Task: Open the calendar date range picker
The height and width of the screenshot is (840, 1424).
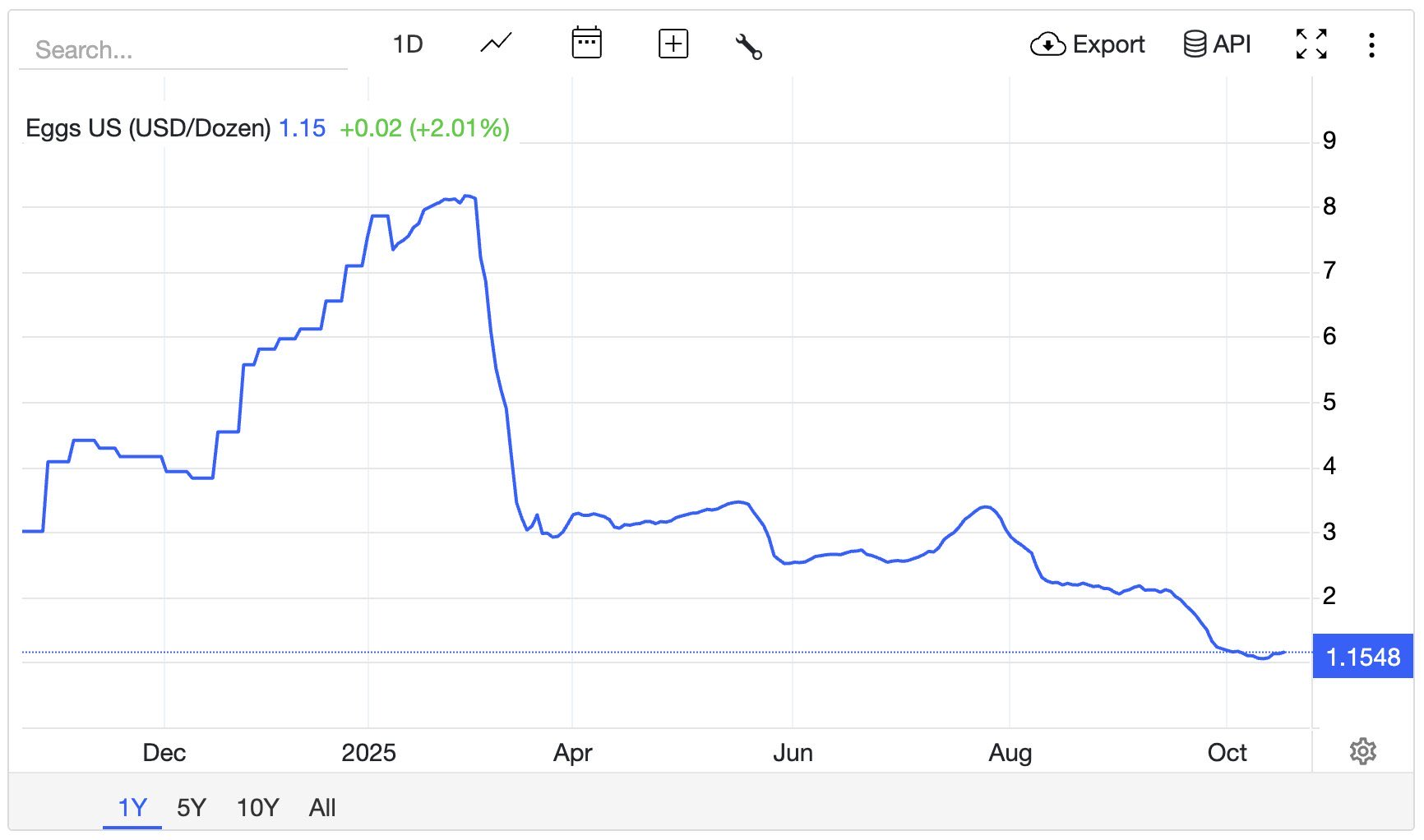Action: [x=586, y=44]
